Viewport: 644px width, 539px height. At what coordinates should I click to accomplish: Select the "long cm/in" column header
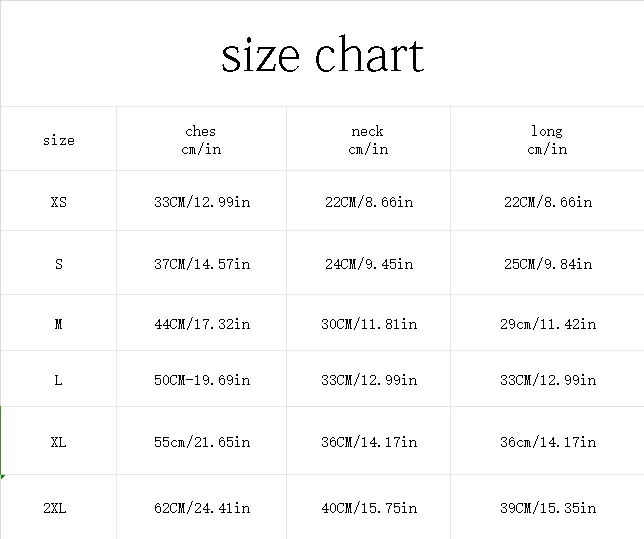(547, 140)
